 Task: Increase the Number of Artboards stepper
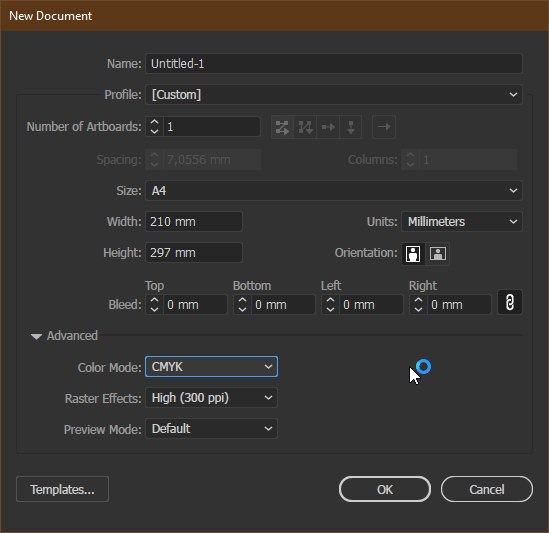(x=154, y=122)
